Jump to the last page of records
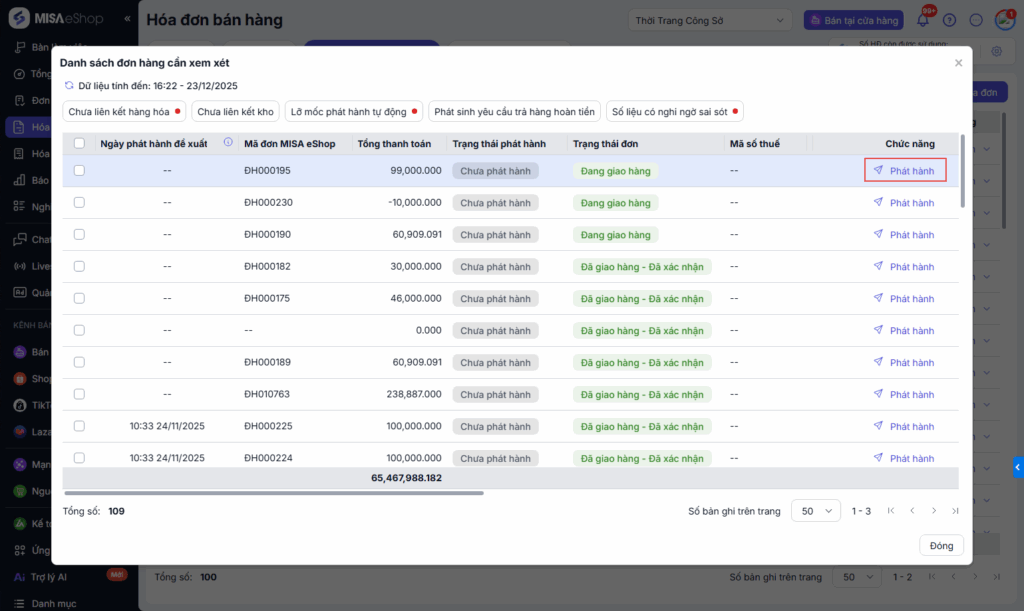Screen dimensions: 1024x611 click(x=955, y=511)
